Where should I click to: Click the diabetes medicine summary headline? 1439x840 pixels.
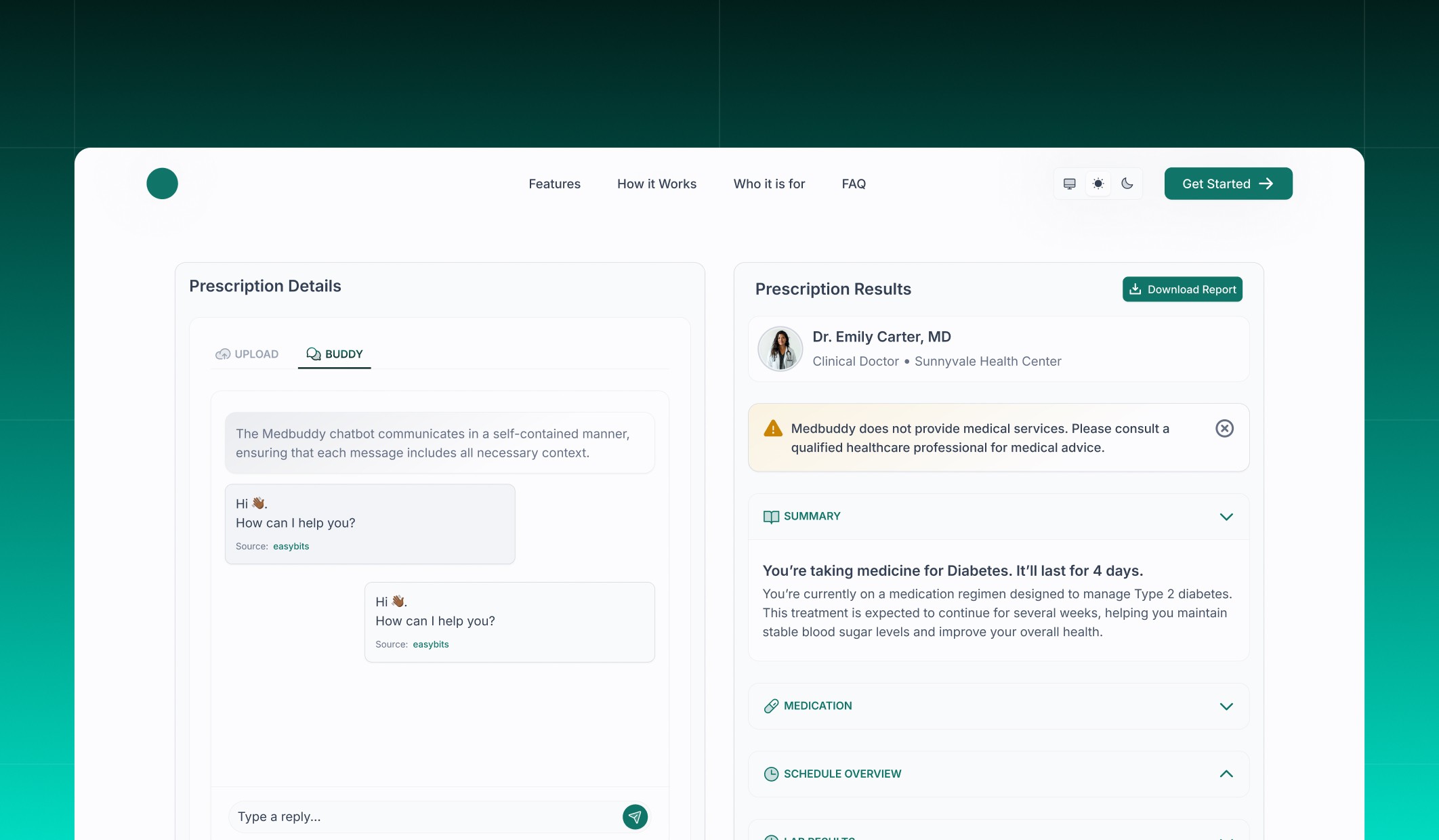(x=953, y=571)
